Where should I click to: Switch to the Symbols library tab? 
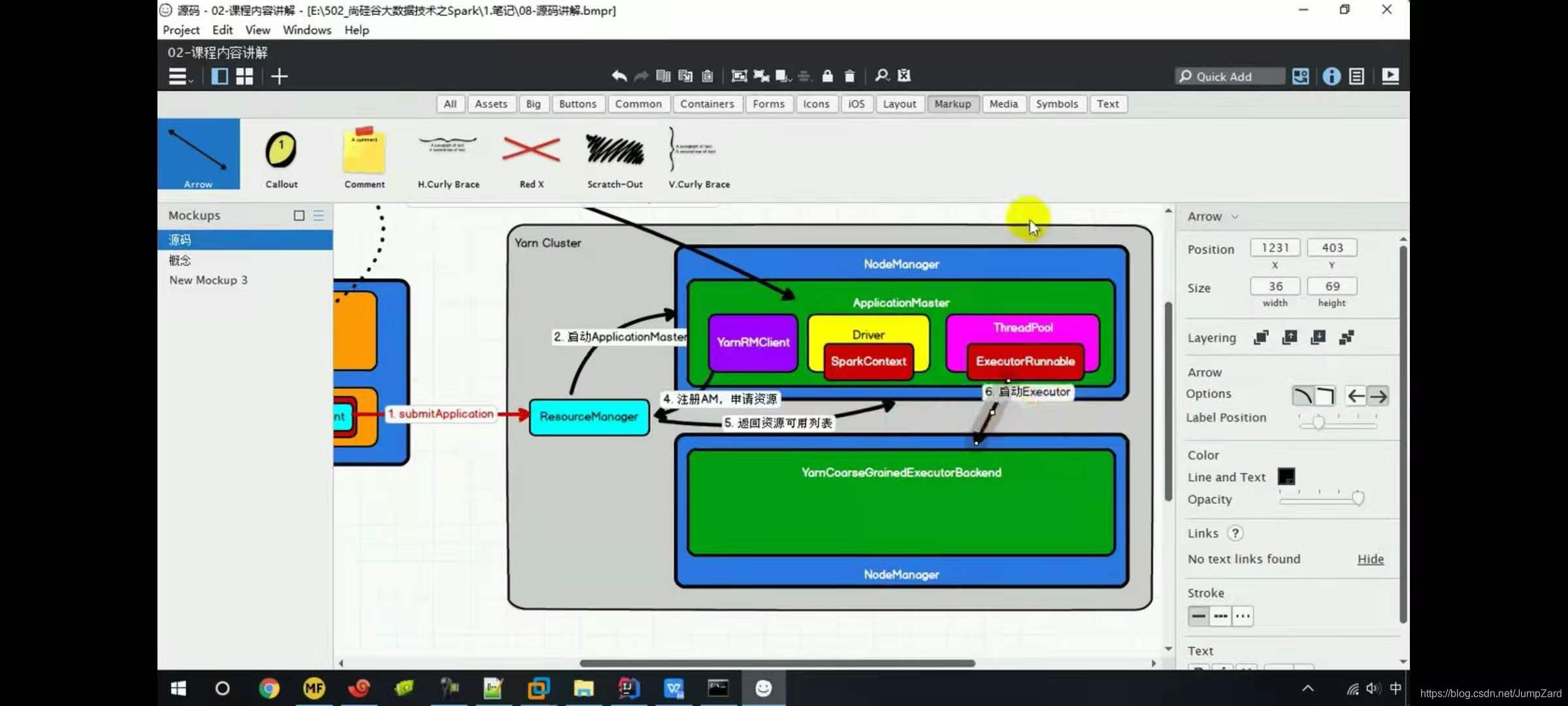[1056, 104]
